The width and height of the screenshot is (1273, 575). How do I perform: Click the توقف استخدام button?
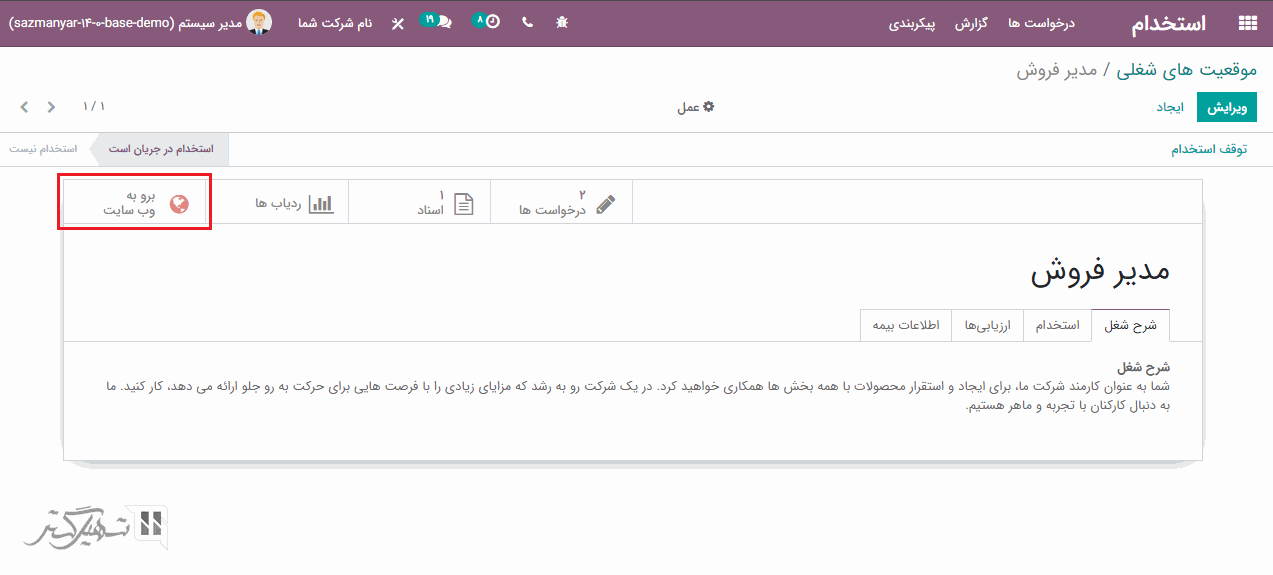[x=1209, y=149]
